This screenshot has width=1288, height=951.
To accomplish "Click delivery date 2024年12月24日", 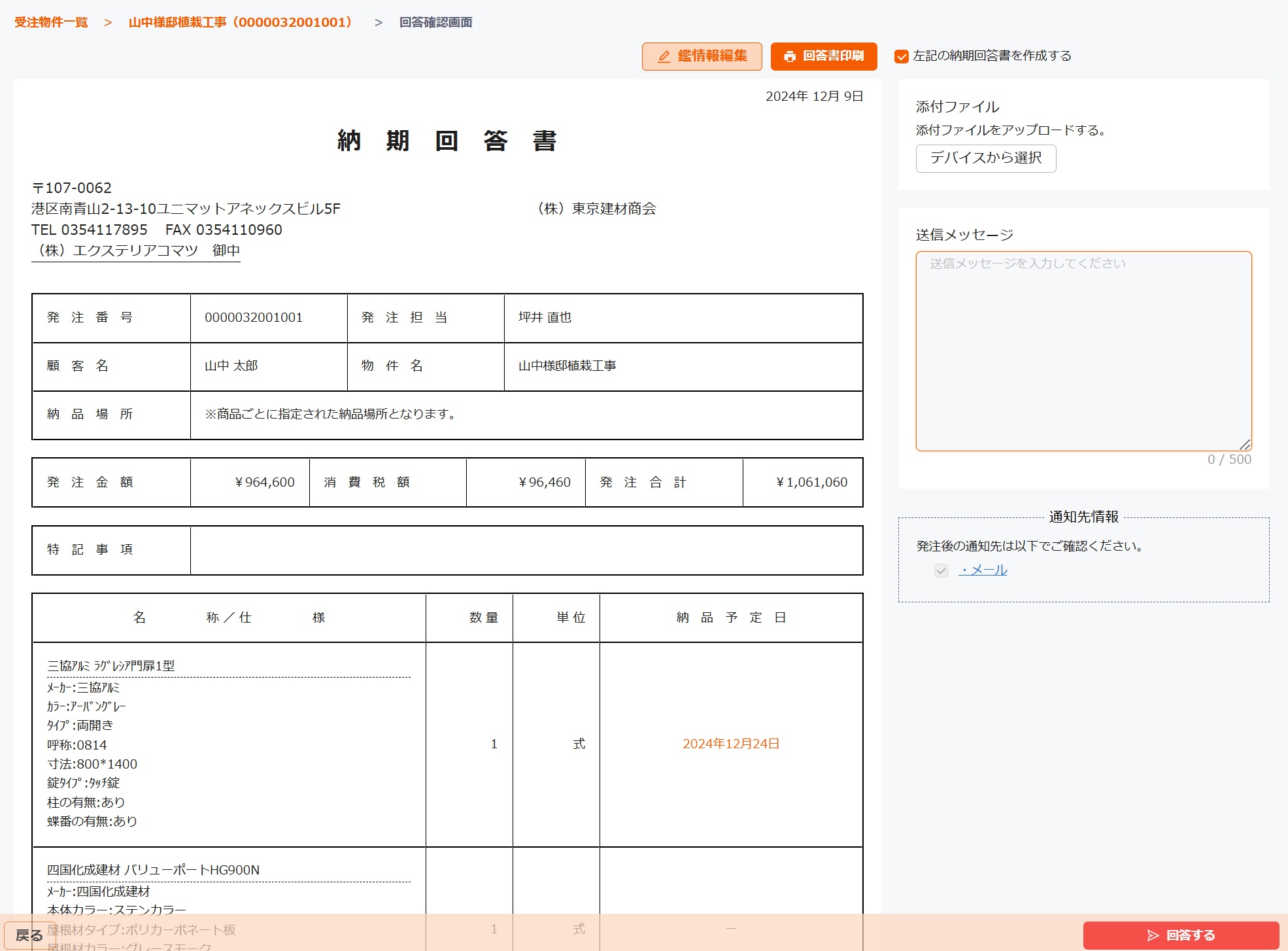I will click(731, 744).
